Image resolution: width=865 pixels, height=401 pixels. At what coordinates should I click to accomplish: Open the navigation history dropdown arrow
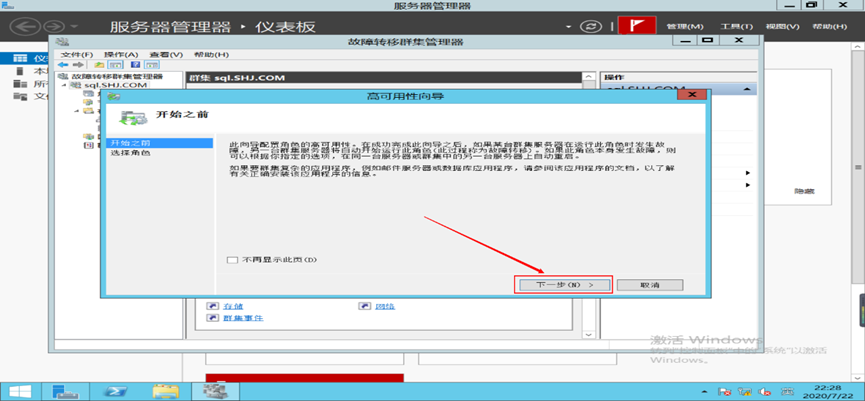[x=74, y=26]
